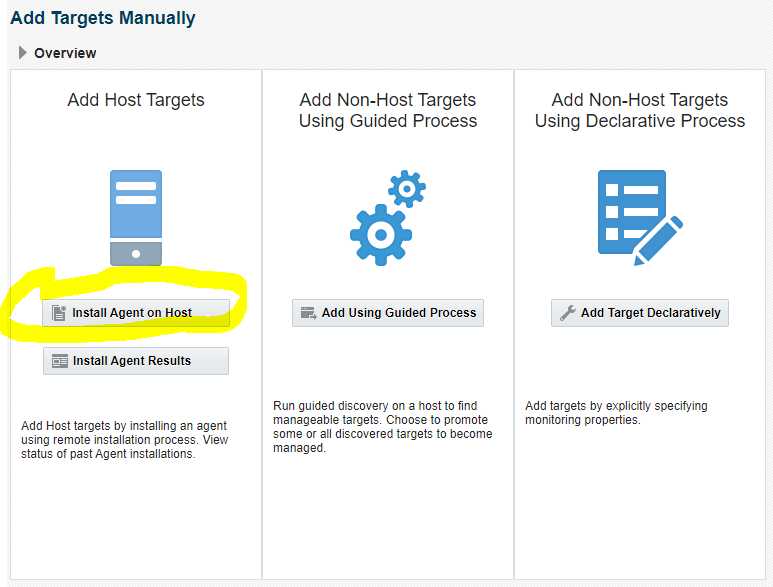Viewport: 773px width, 587px height.
Task: Click the wrench icon on Add Target Declaratively
Action: point(568,313)
